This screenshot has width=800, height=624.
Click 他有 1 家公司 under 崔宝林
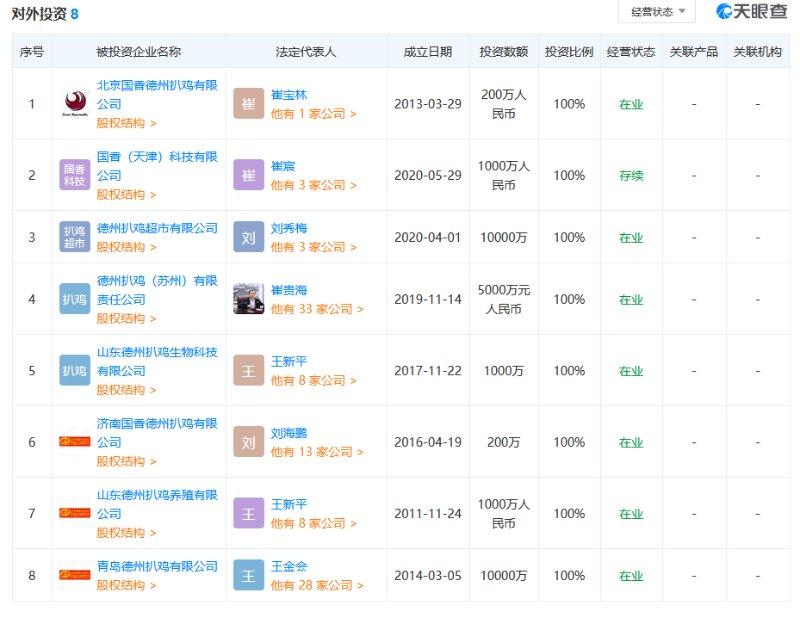(313, 114)
